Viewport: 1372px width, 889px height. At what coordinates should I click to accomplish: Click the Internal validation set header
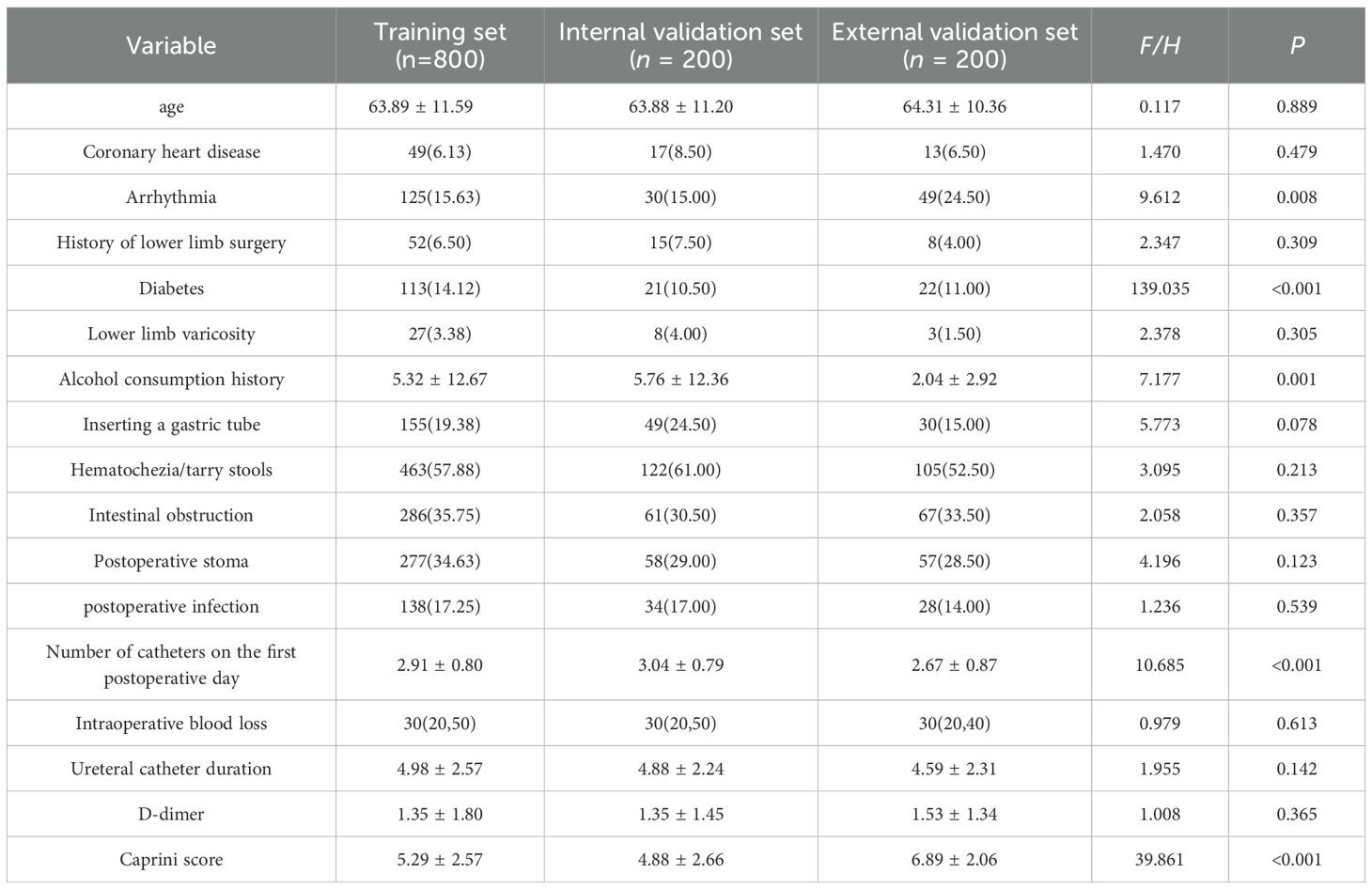[680, 45]
